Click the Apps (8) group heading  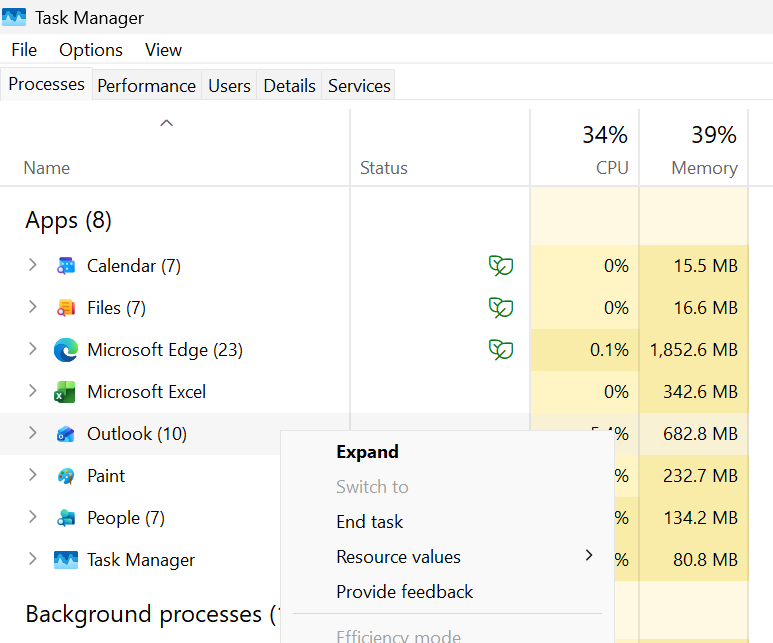tap(69, 220)
